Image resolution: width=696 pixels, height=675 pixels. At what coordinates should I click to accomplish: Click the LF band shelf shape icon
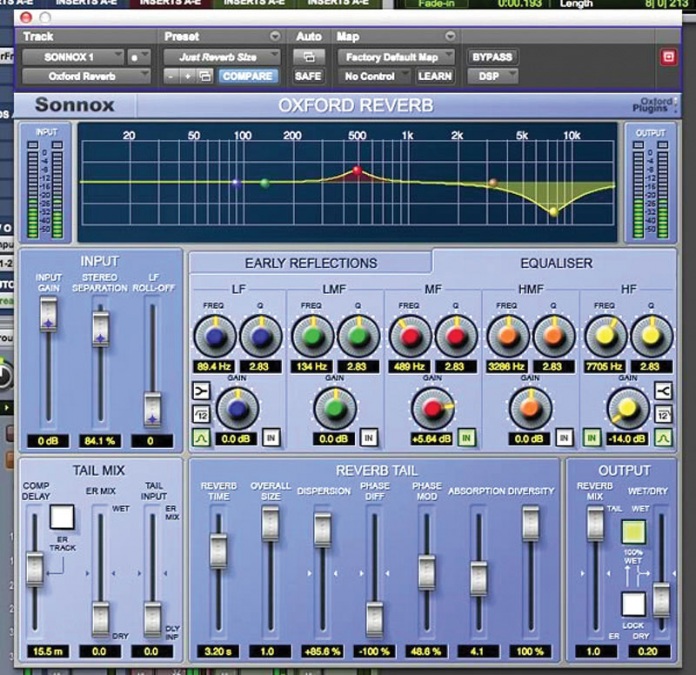[x=201, y=391]
